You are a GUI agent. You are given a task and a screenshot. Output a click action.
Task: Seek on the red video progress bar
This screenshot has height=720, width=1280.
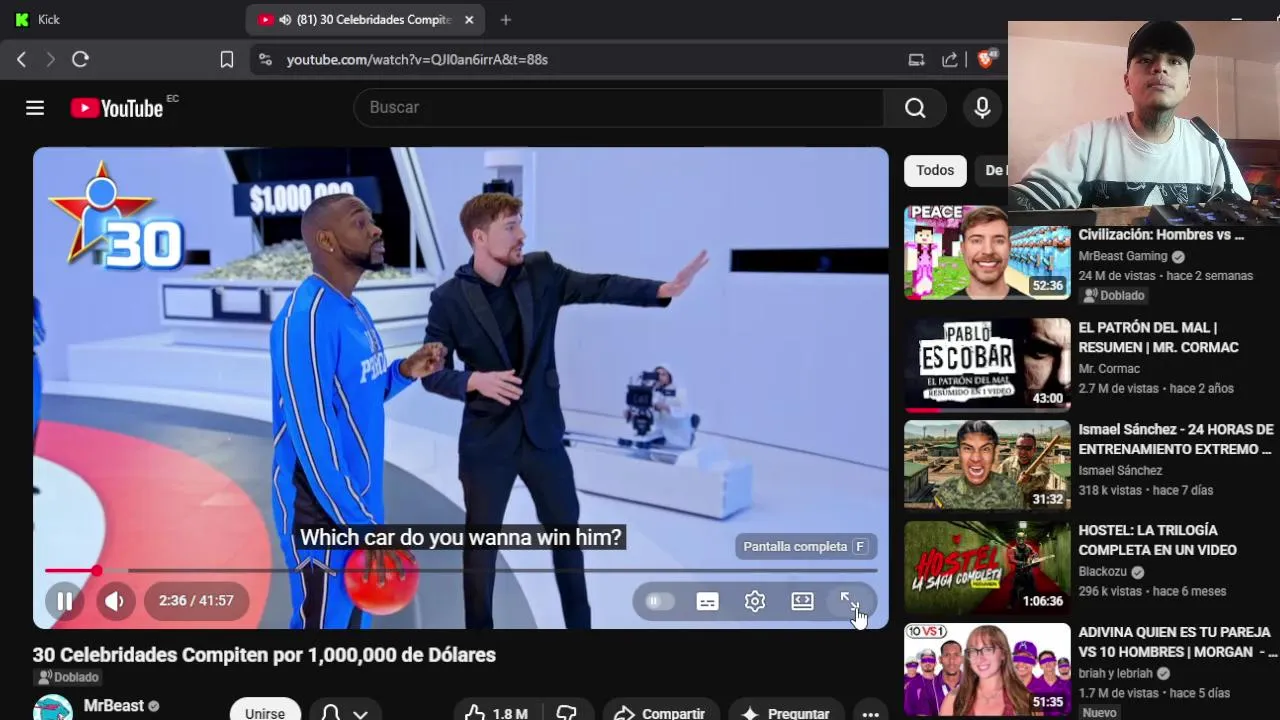(461, 571)
